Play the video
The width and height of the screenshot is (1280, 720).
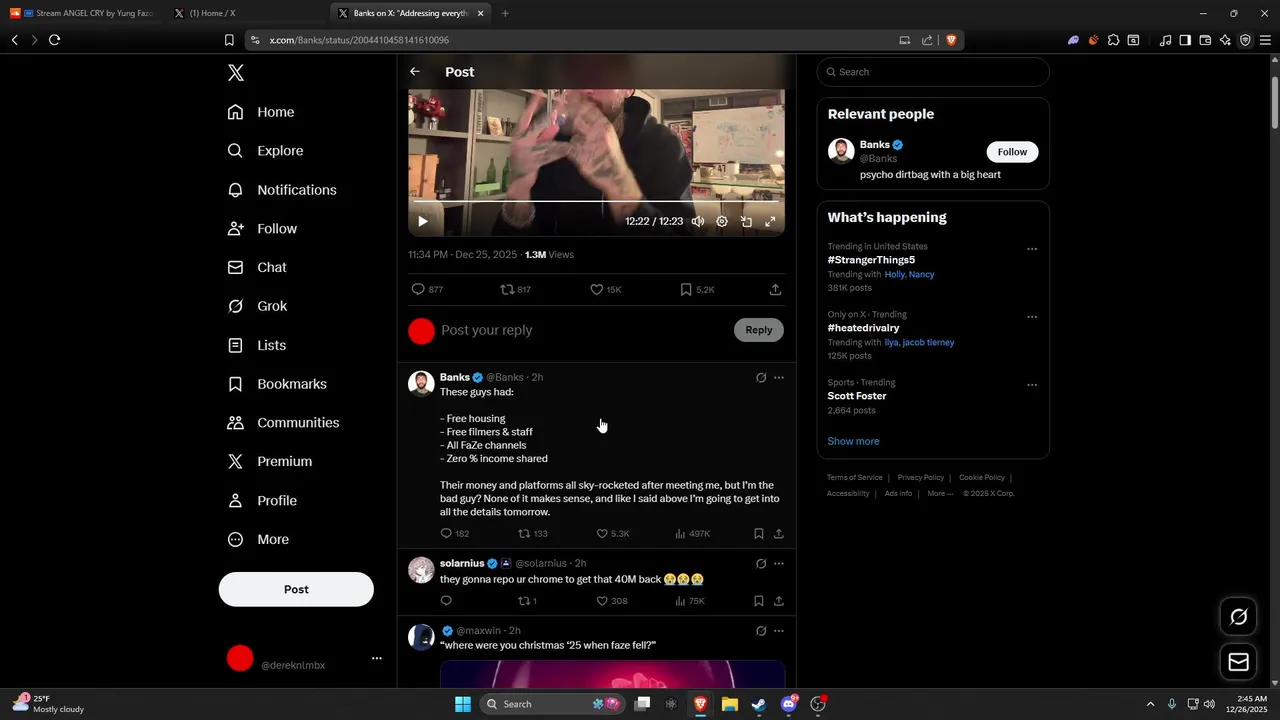[x=423, y=222]
